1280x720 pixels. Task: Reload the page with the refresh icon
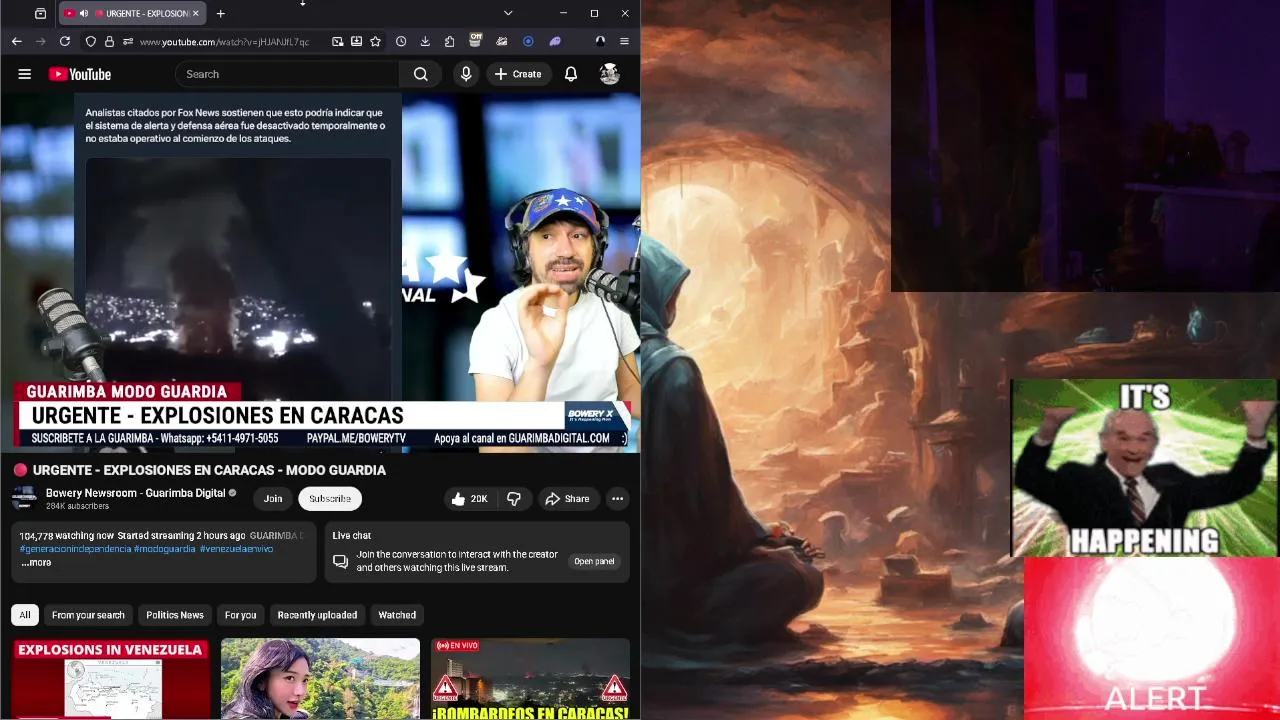(x=65, y=41)
